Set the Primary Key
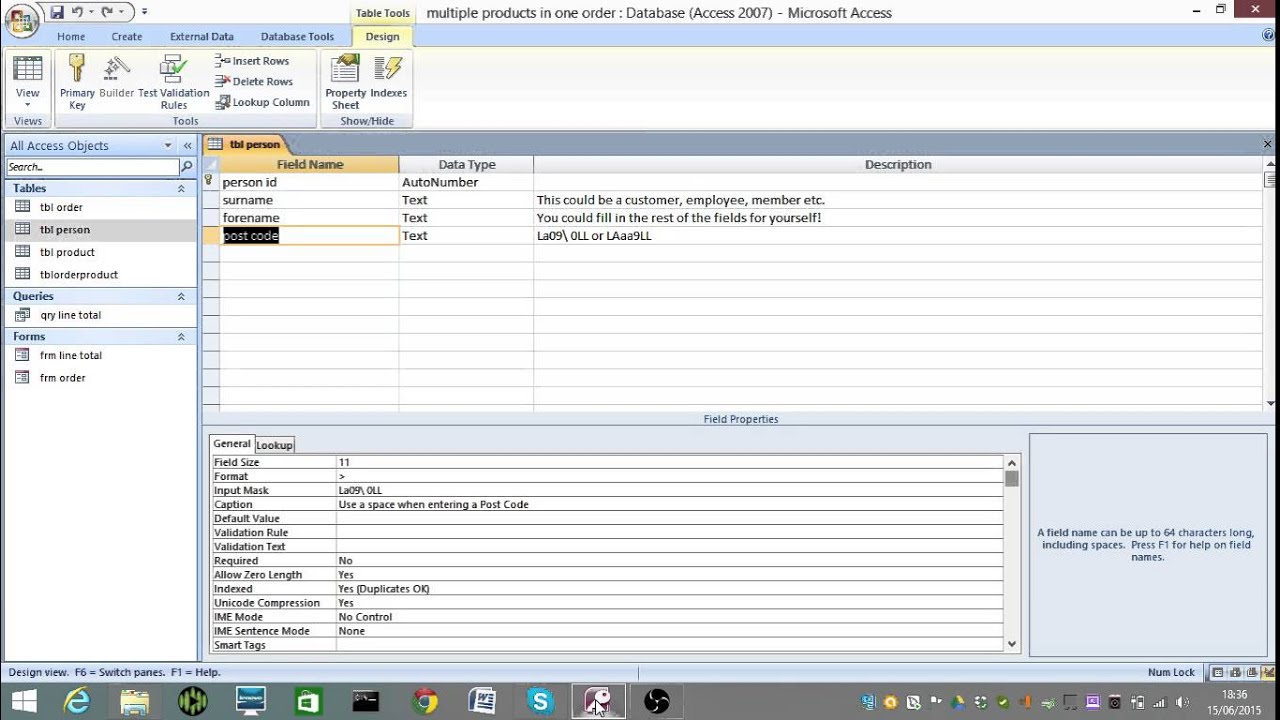 click(77, 83)
